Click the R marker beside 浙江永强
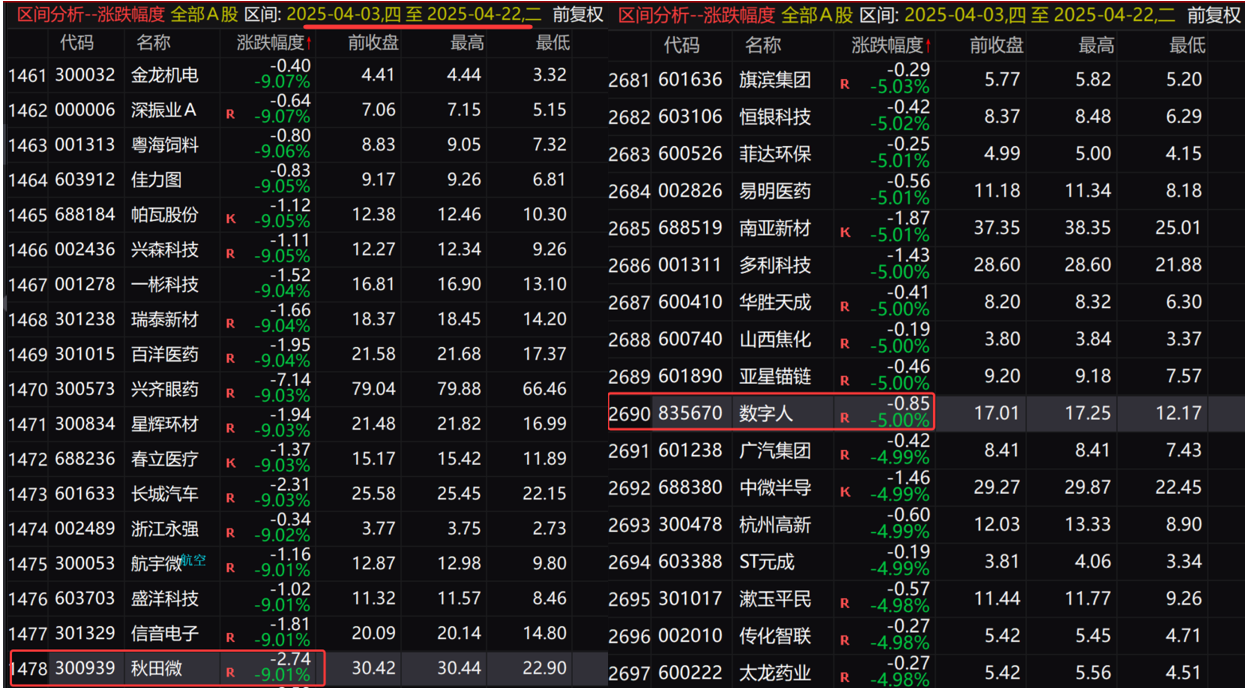This screenshot has width=1245, height=688. [231, 533]
